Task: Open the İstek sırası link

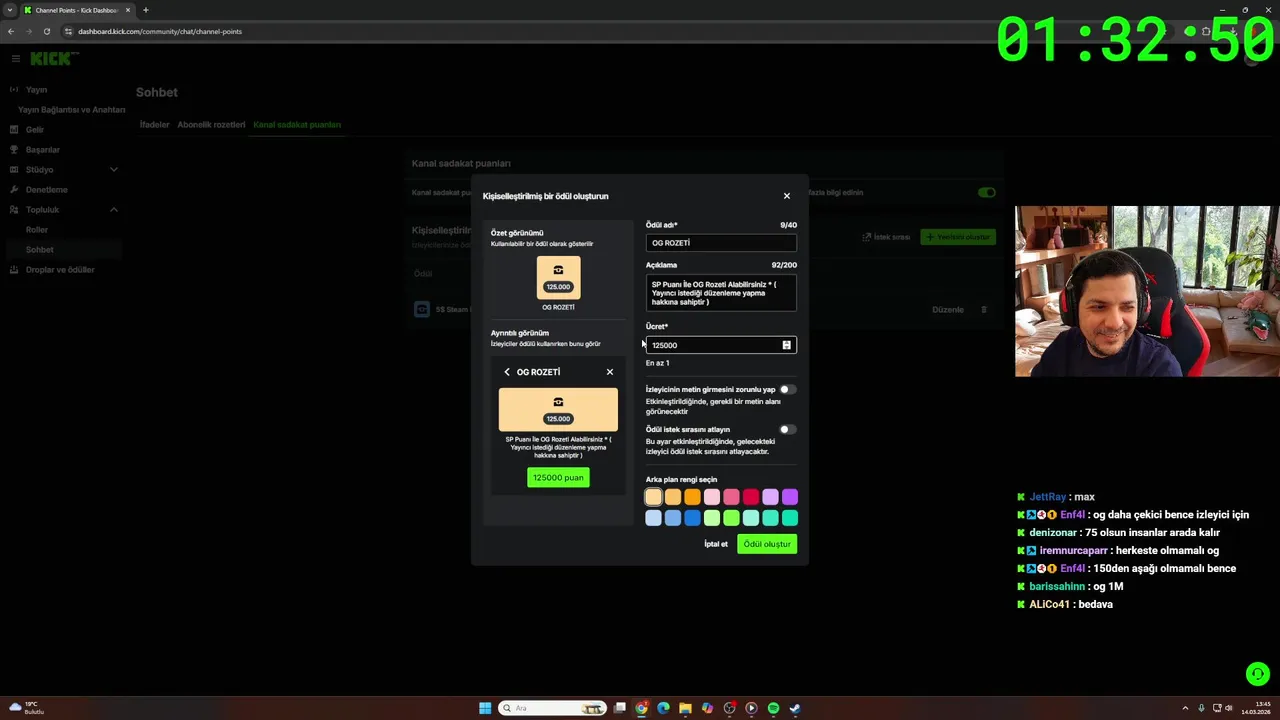Action: [886, 237]
